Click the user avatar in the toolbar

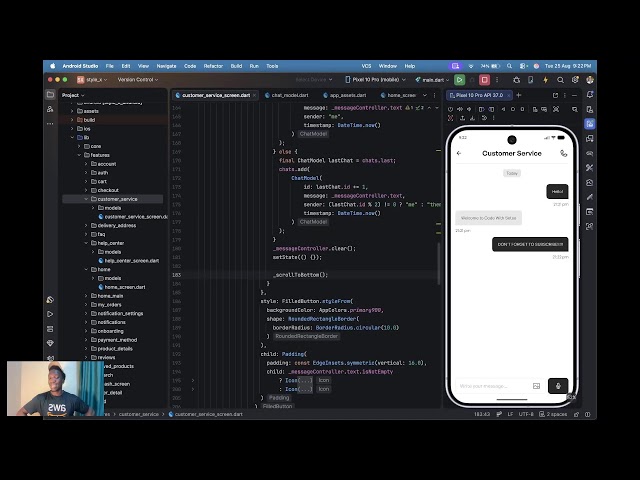click(590, 80)
